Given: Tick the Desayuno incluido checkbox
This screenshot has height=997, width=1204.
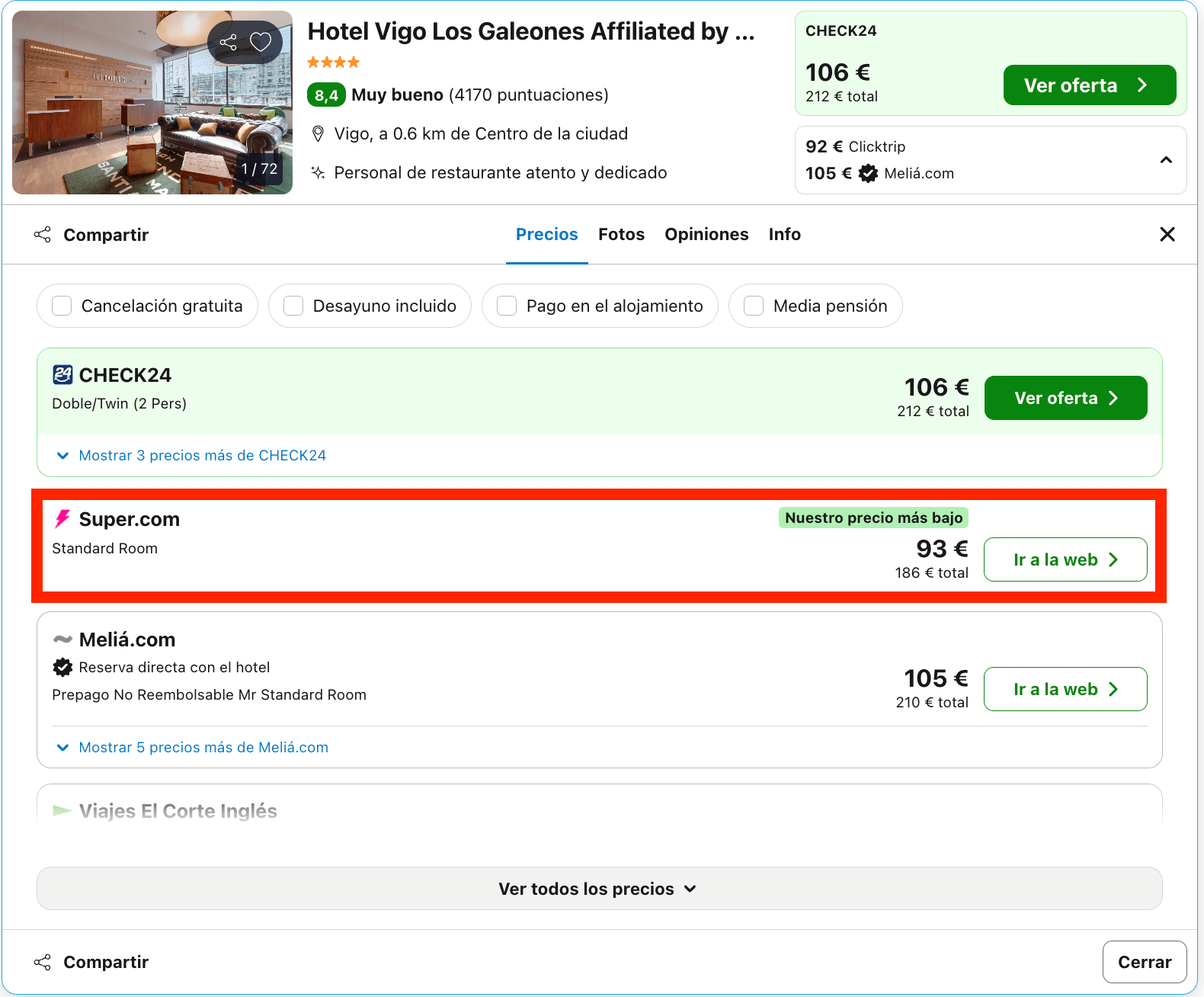Looking at the screenshot, I should 293,306.
